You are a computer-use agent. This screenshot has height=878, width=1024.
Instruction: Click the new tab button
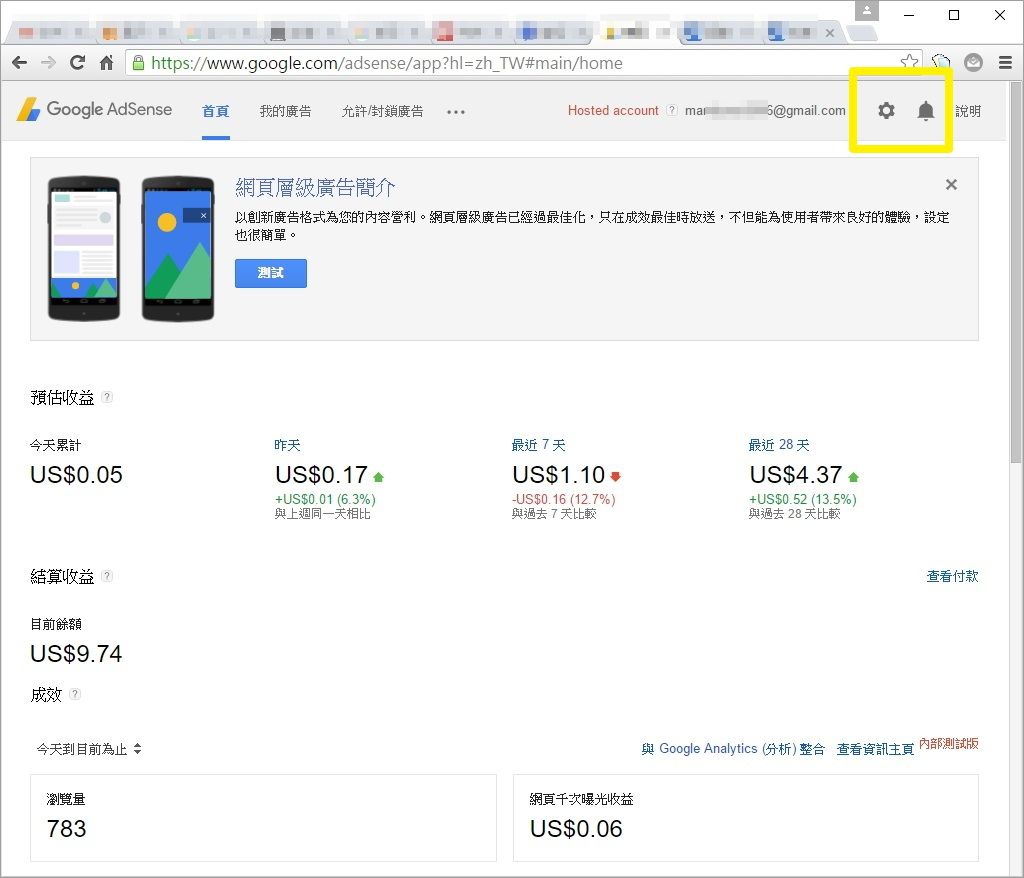point(861,33)
